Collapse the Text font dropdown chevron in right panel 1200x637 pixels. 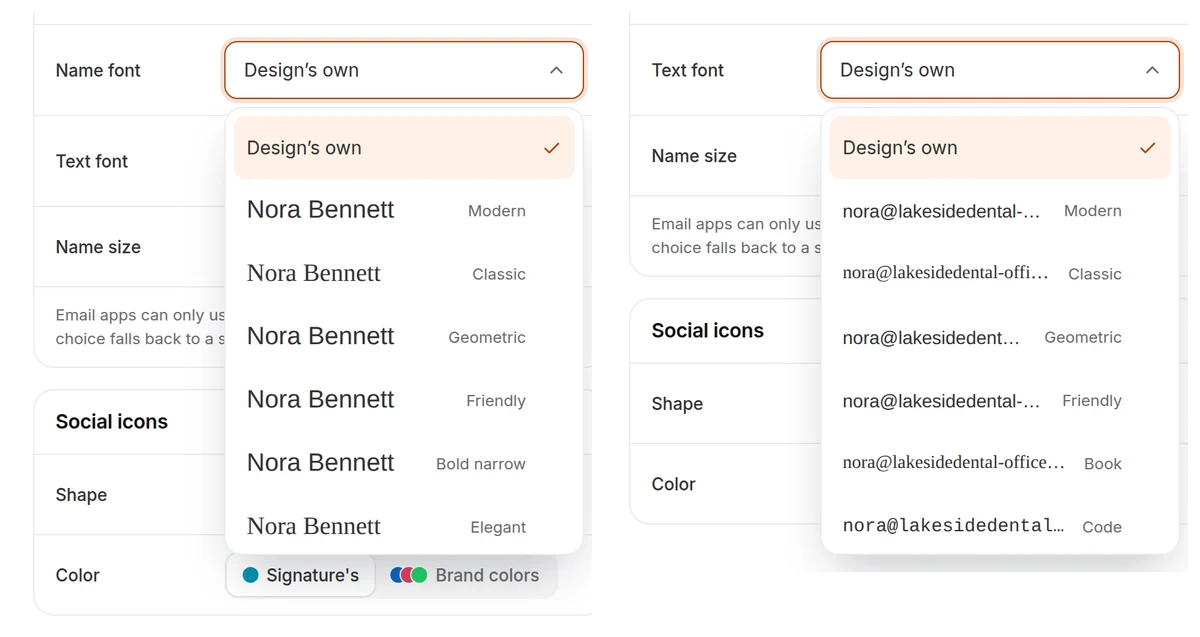click(1152, 70)
